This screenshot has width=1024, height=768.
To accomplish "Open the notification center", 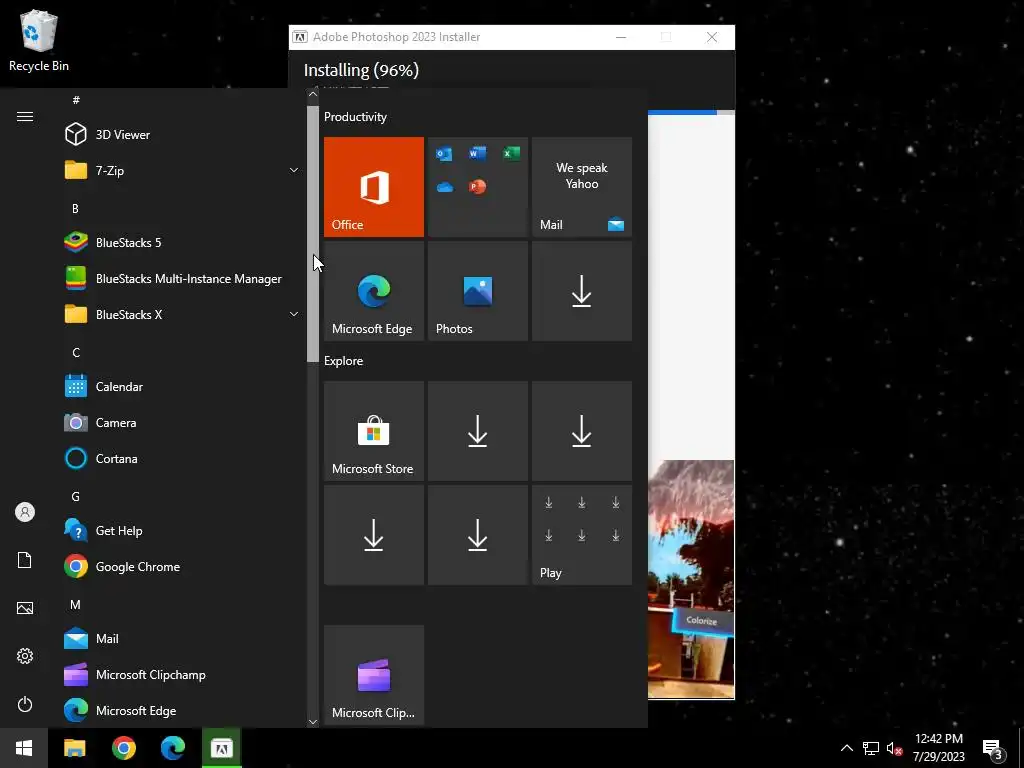I will pos(993,748).
